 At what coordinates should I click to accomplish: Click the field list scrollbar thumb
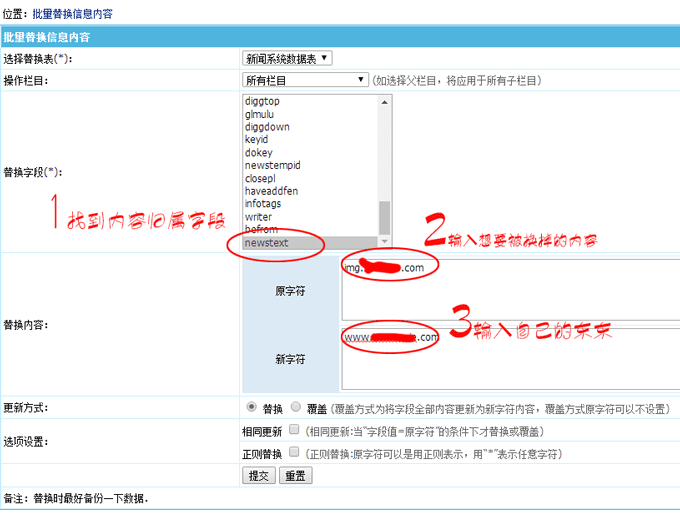pos(385,216)
